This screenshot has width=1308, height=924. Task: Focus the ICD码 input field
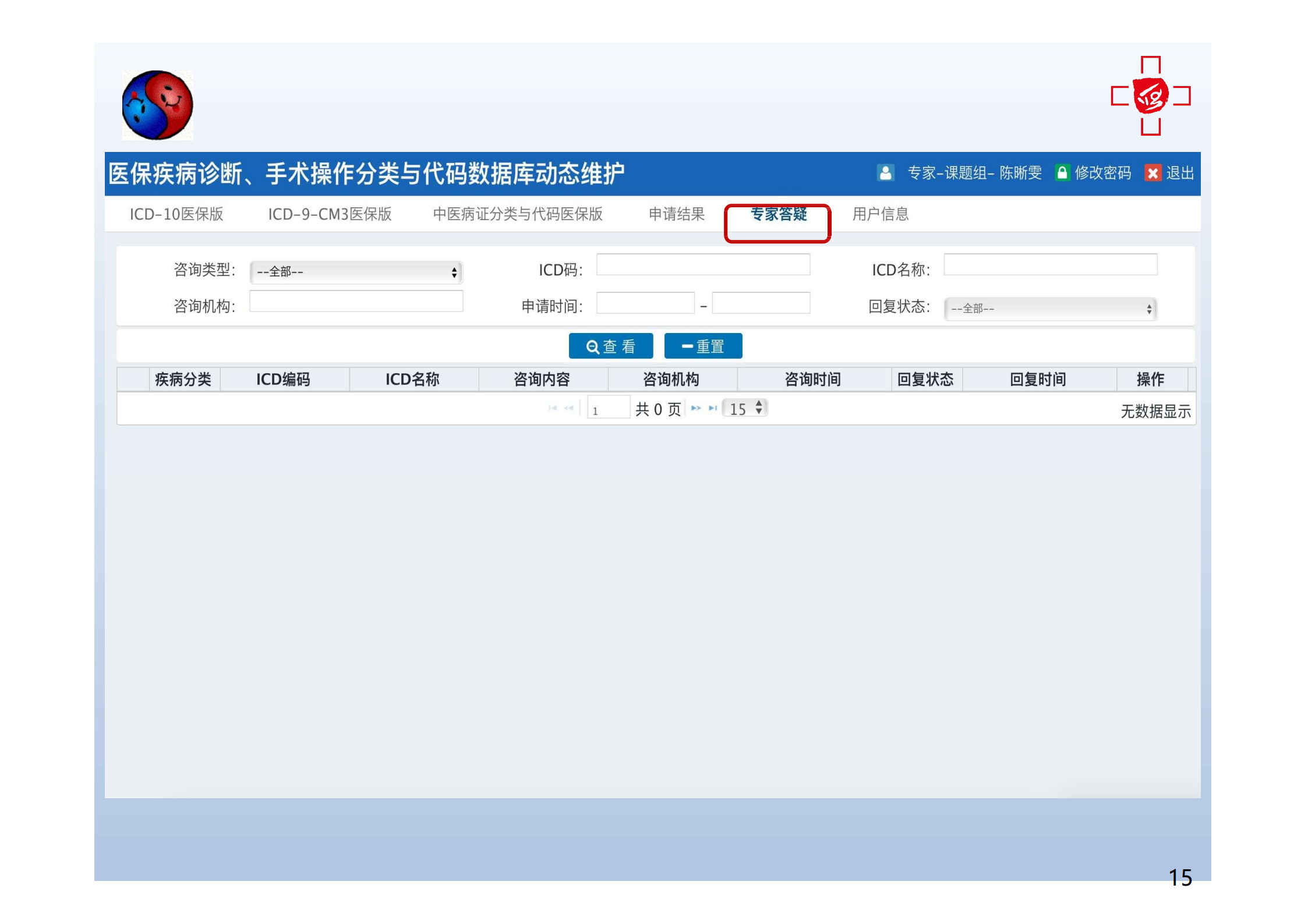tap(703, 265)
